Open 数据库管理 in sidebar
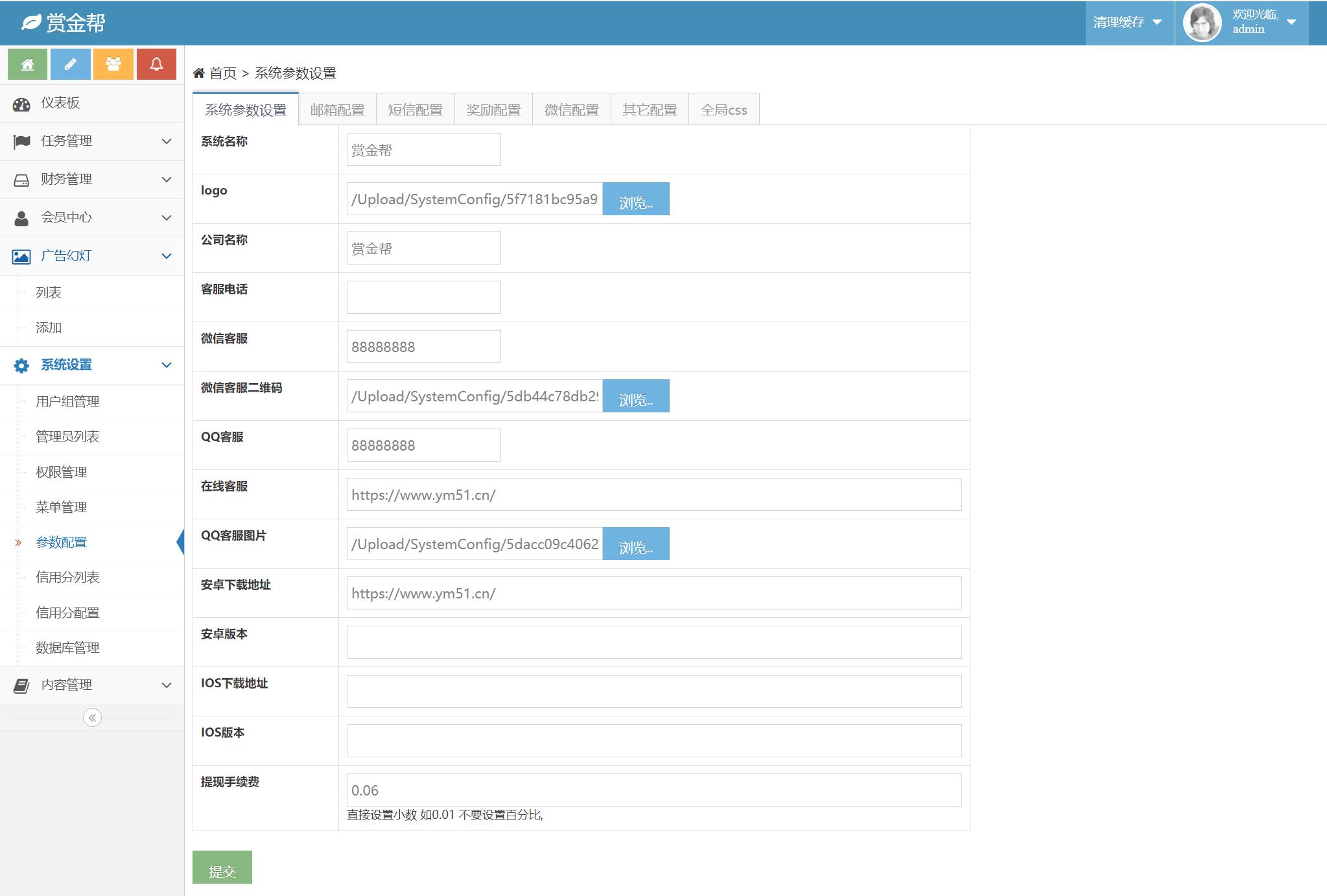The height and width of the screenshot is (896, 1327). (92, 648)
